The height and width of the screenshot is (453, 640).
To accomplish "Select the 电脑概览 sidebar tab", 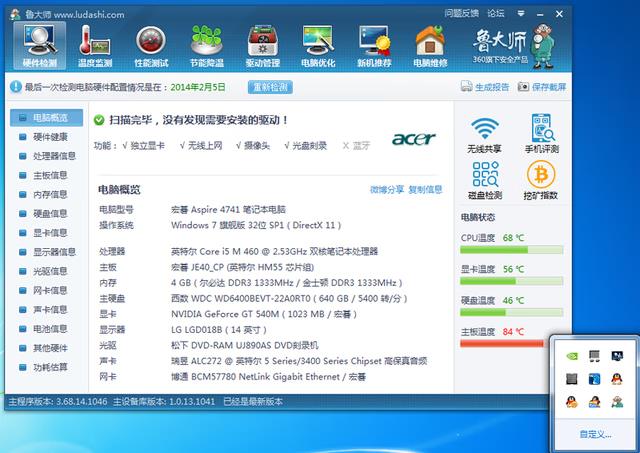I will pyautogui.click(x=47, y=118).
